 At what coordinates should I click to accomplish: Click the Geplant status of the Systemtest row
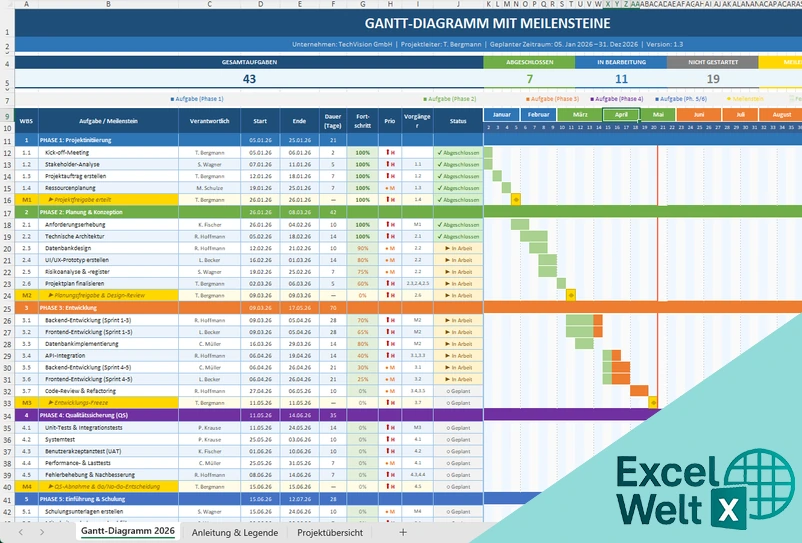click(458, 439)
